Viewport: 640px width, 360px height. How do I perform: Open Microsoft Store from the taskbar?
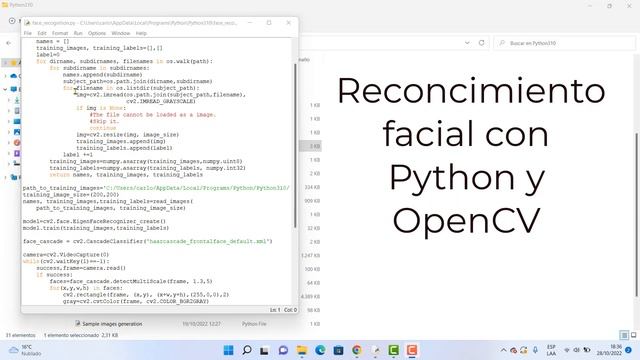pyautogui.click(x=338, y=350)
